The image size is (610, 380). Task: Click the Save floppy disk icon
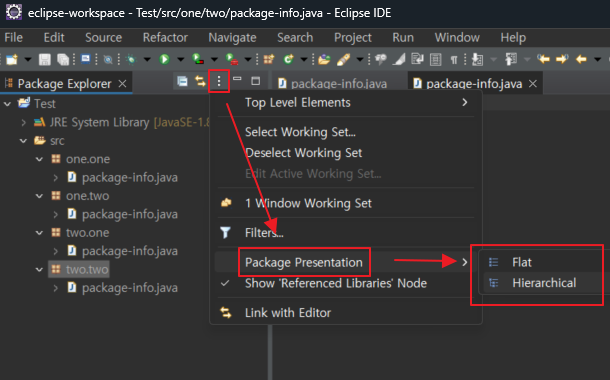[x=45, y=60]
